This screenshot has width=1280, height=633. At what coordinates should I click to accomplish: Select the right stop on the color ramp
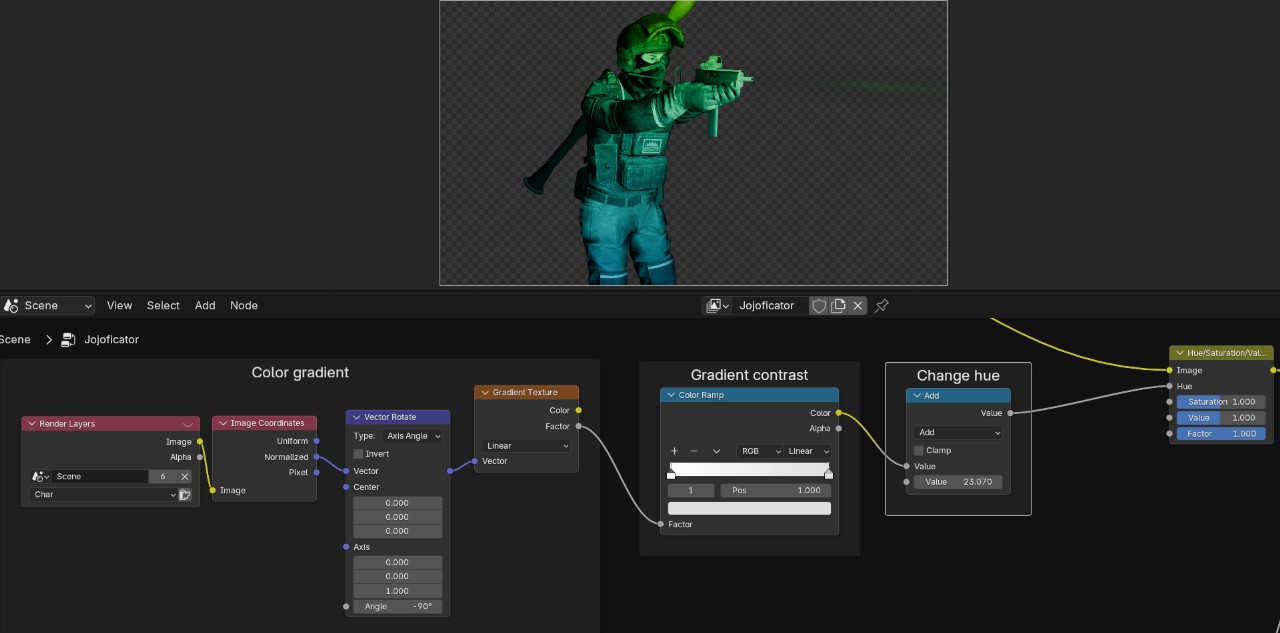tap(828, 475)
